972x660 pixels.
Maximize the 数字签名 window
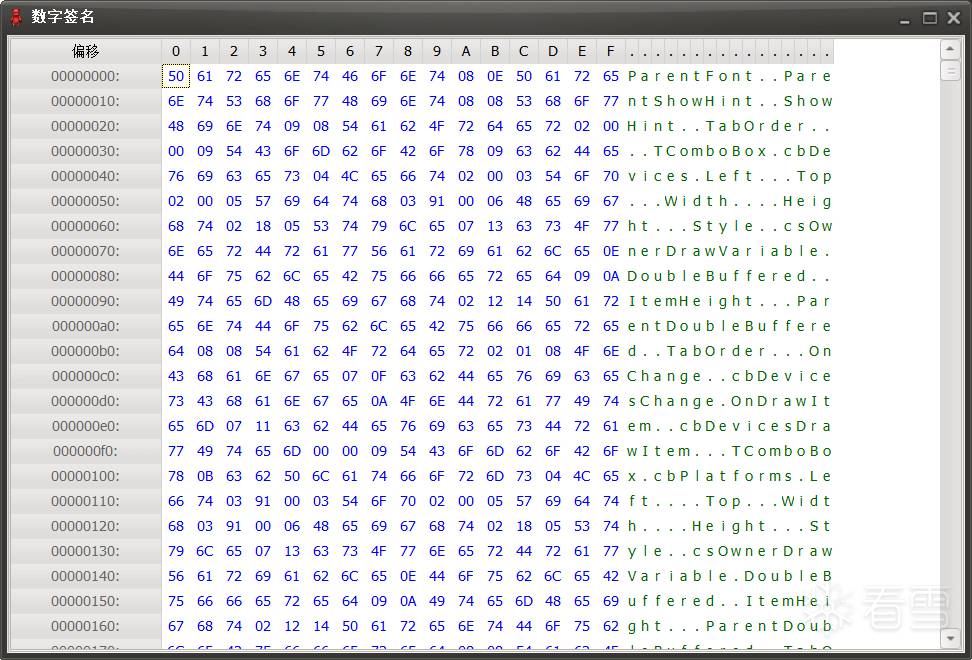pos(930,18)
